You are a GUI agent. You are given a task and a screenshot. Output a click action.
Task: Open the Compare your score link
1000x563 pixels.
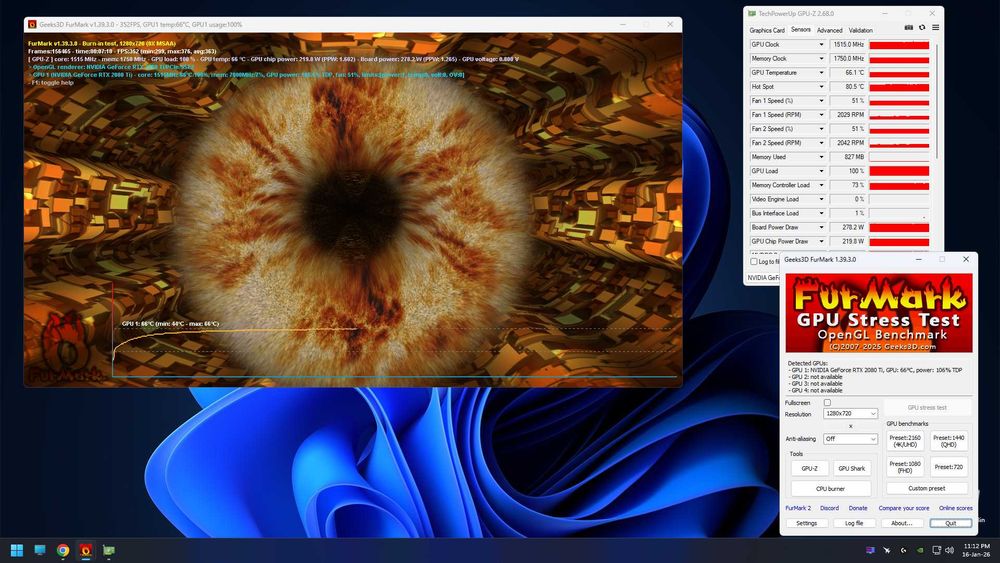click(x=904, y=508)
